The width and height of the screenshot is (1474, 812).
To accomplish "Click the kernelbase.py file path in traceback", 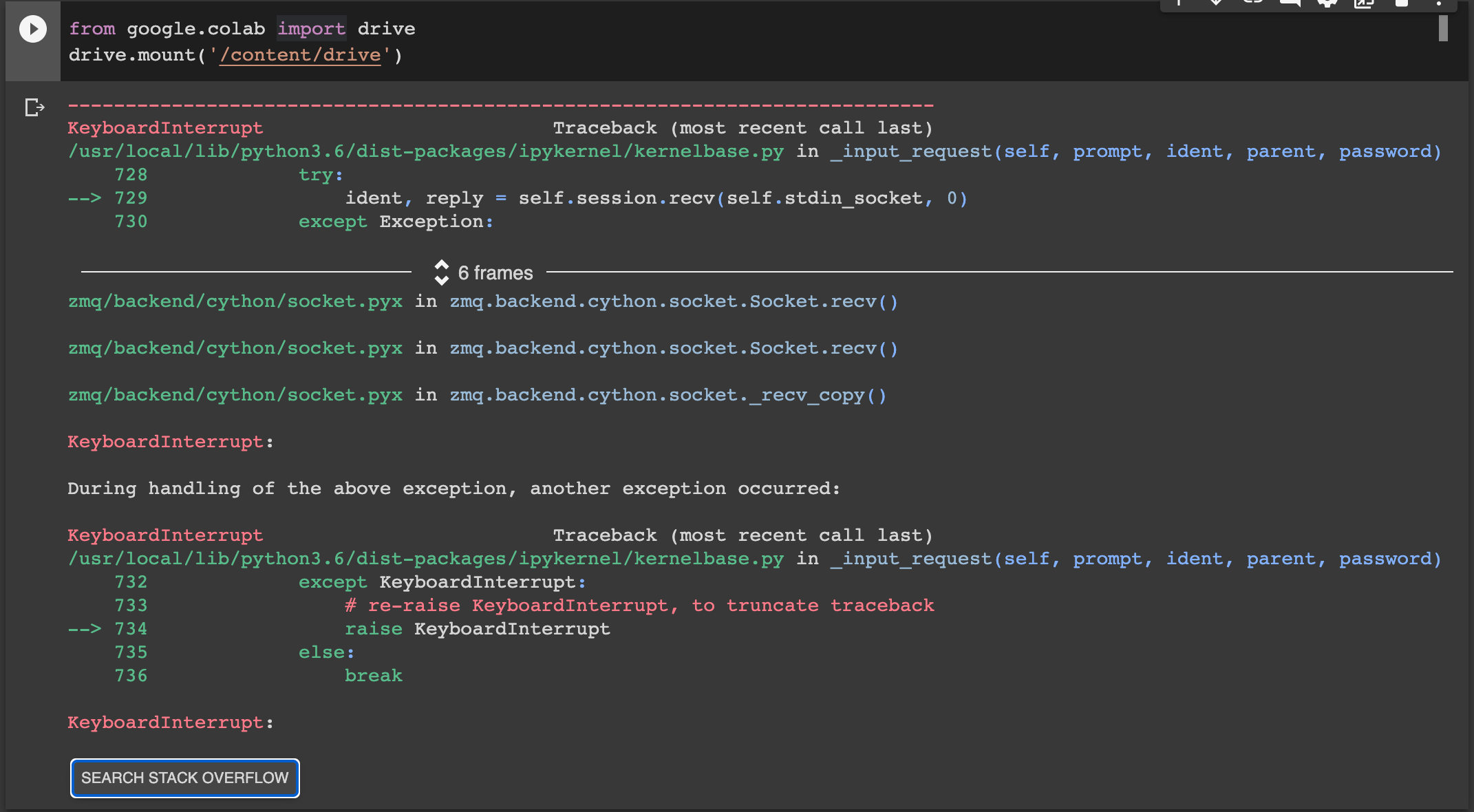I will pos(425,151).
